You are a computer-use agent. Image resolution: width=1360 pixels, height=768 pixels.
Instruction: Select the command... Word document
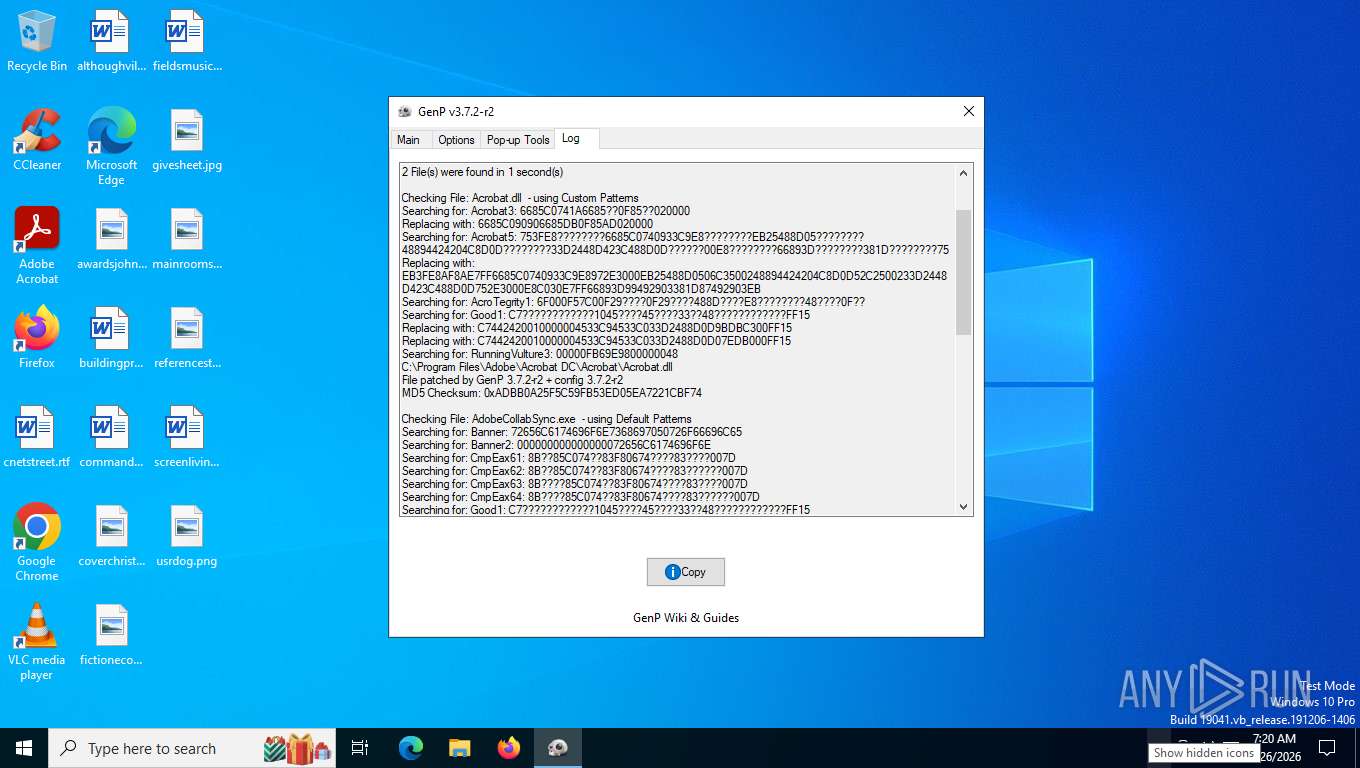(x=111, y=437)
